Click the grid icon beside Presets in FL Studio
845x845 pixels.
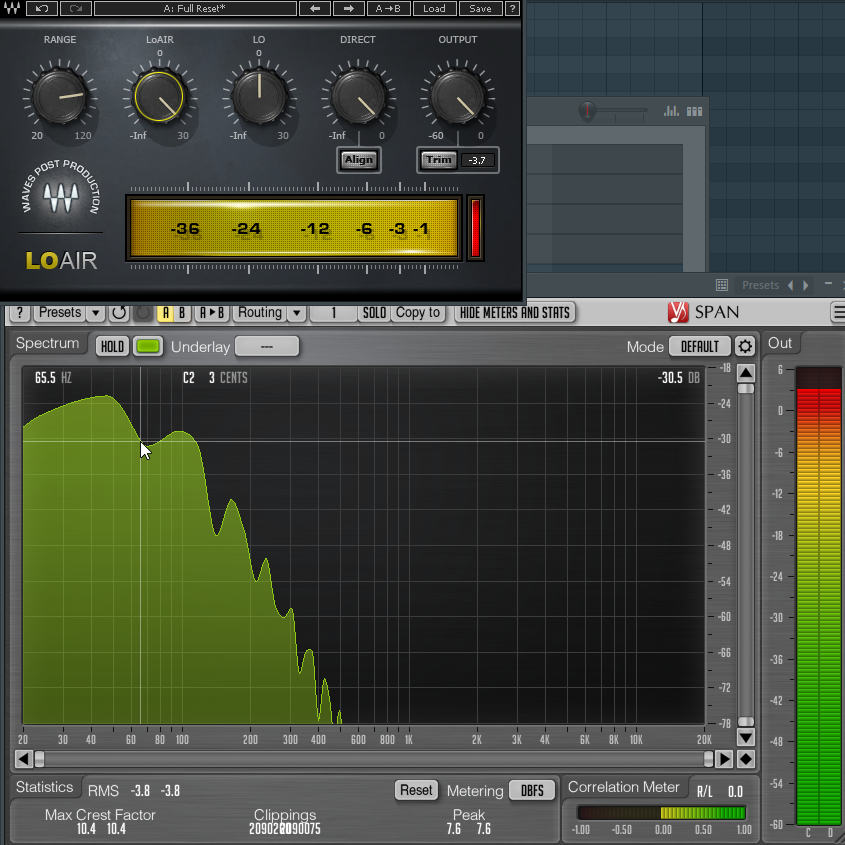(722, 285)
